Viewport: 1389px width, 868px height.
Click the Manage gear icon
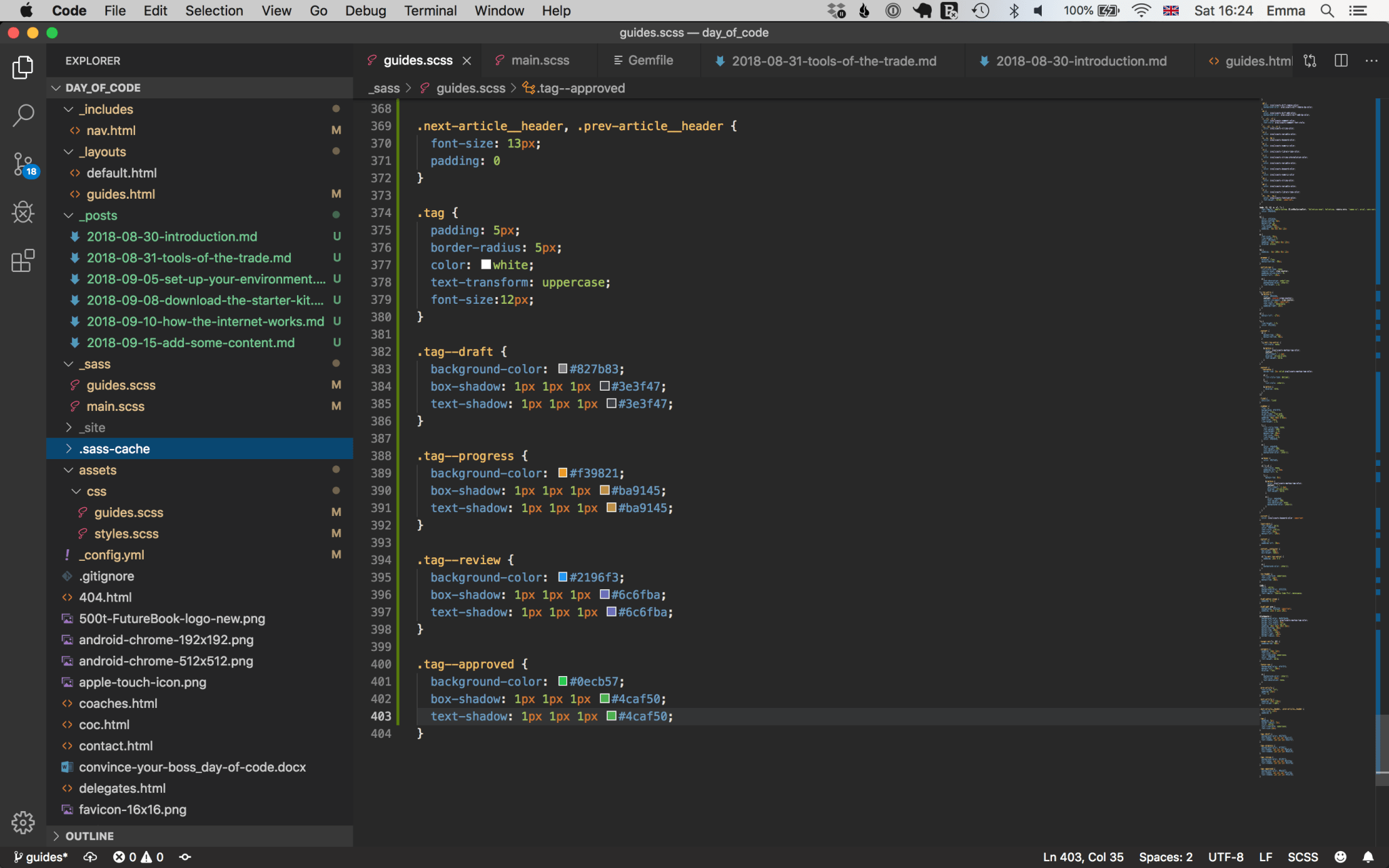click(23, 822)
